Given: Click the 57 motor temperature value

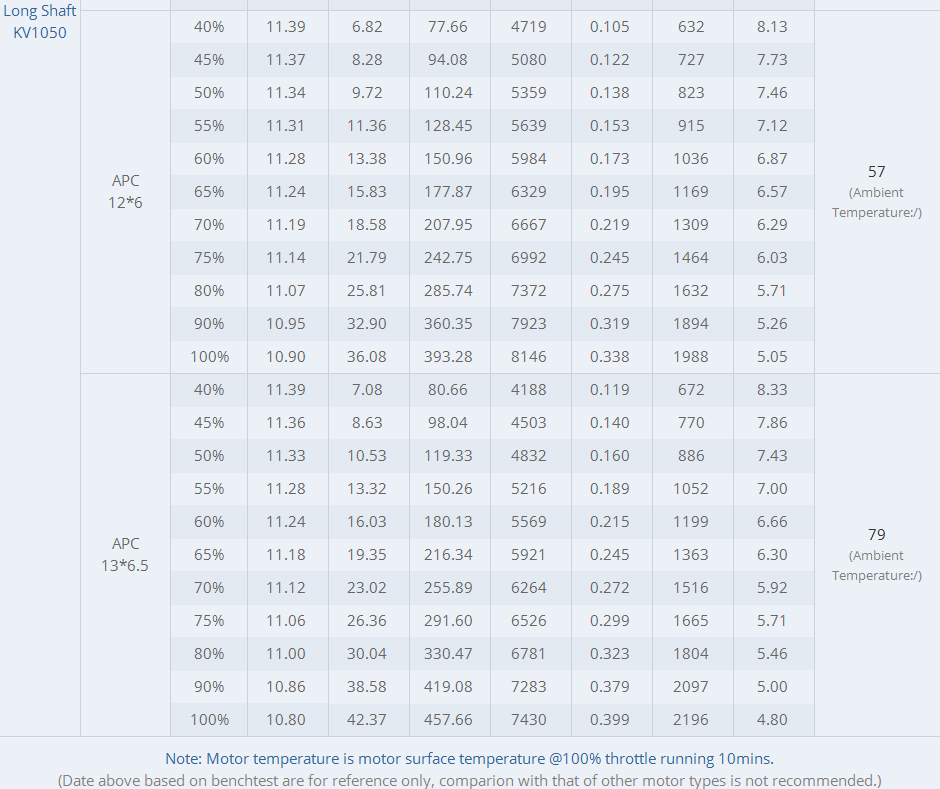Looking at the screenshot, I should 877,172.
